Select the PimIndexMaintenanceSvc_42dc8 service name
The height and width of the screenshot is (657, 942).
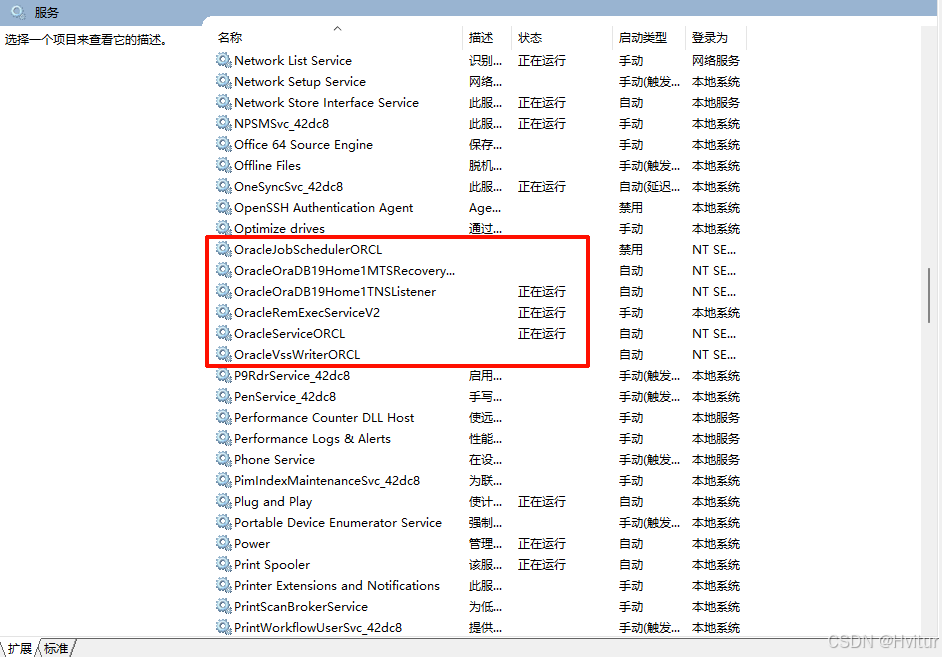click(327, 480)
